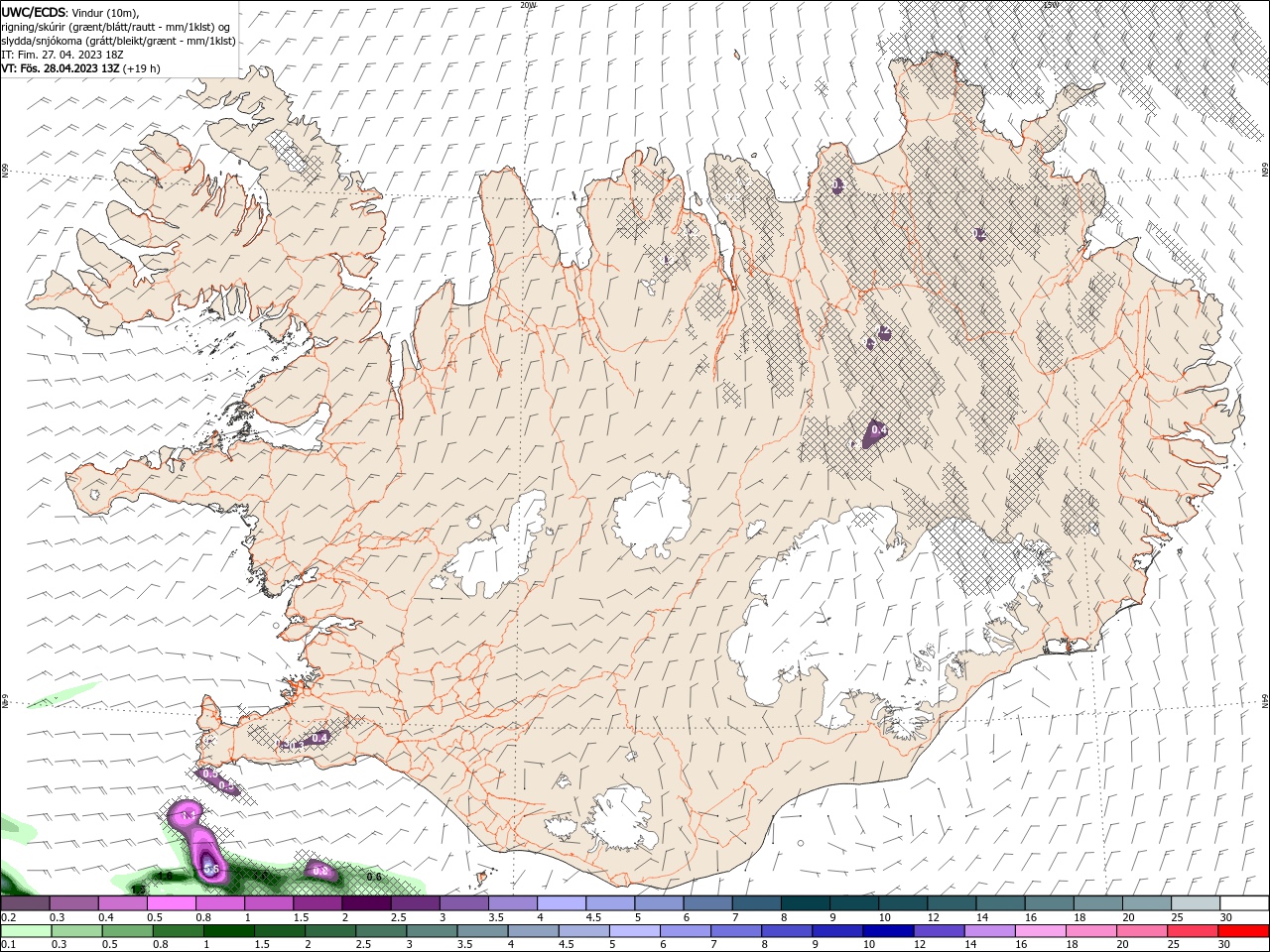This screenshot has width=1270, height=952.
Task: Pick the lower legend swatch starting at 12
Action: (x=938, y=931)
